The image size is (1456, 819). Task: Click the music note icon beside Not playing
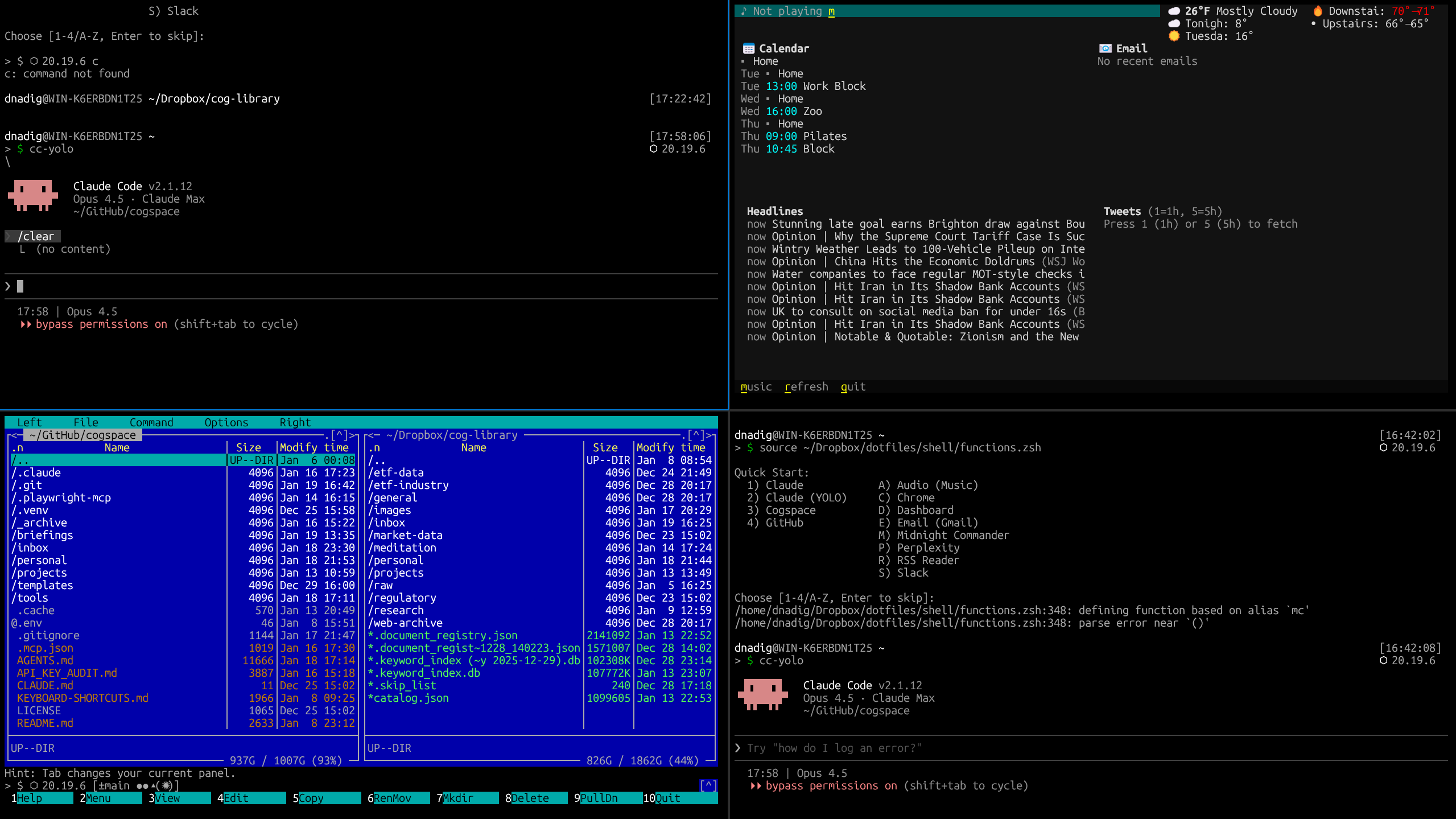744,11
